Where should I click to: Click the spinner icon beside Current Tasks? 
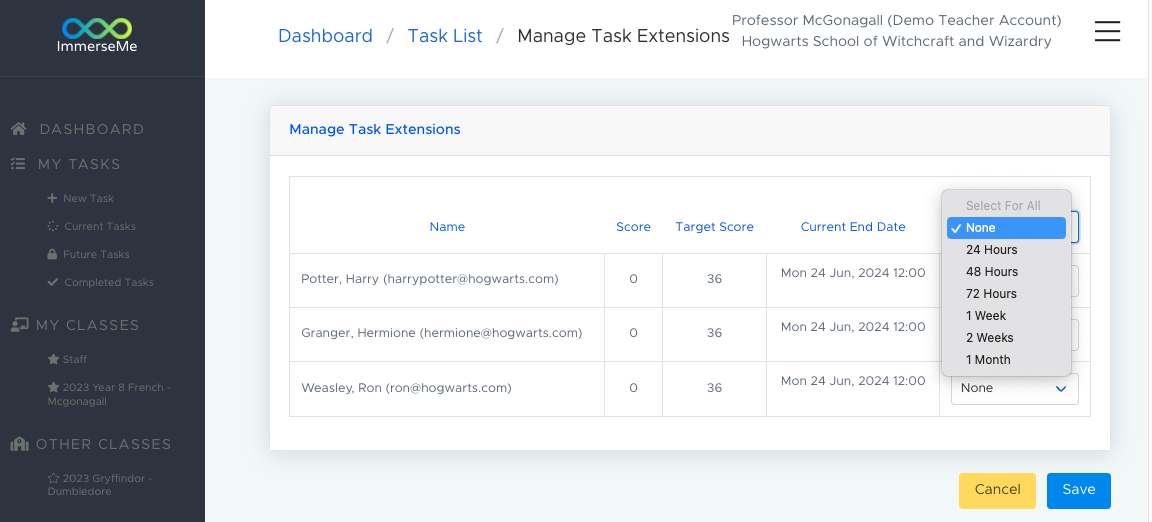tap(52, 226)
